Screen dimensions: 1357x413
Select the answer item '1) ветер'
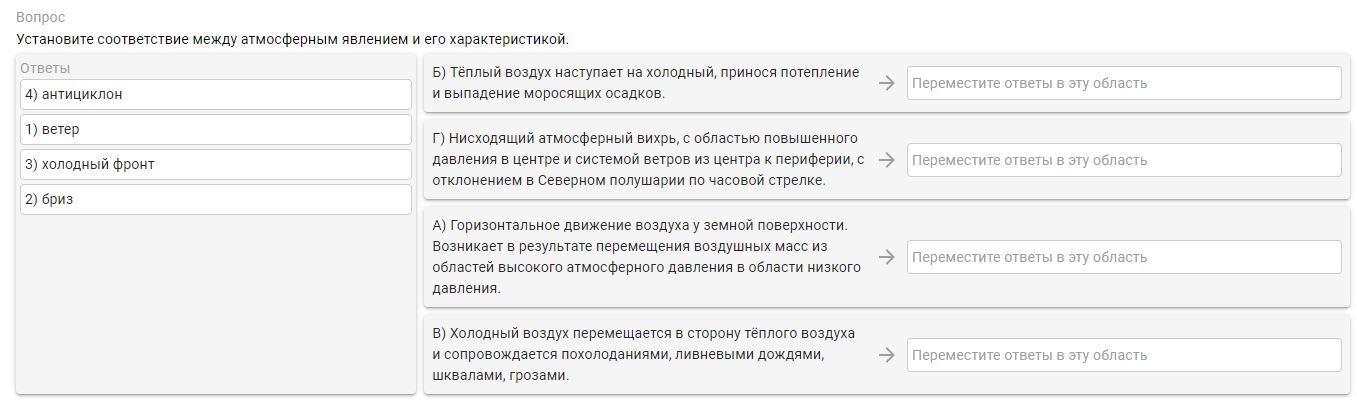pos(216,129)
